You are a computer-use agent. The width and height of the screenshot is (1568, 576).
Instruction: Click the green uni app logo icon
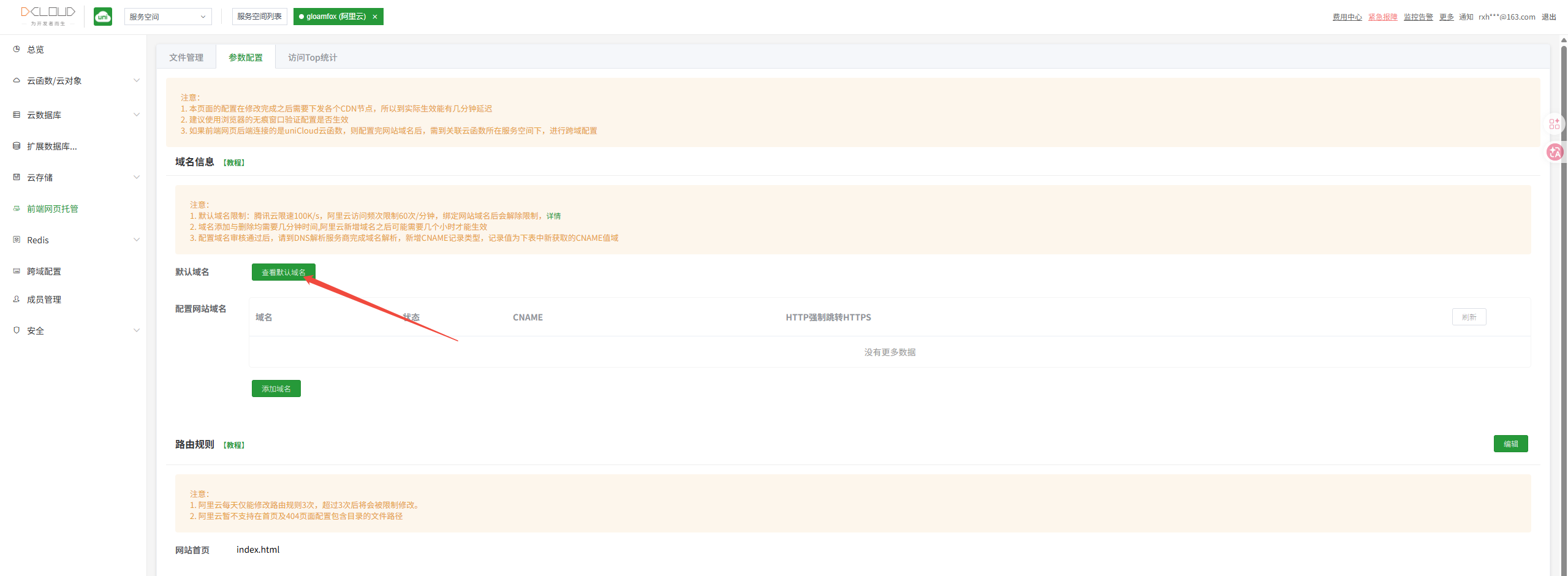point(103,17)
